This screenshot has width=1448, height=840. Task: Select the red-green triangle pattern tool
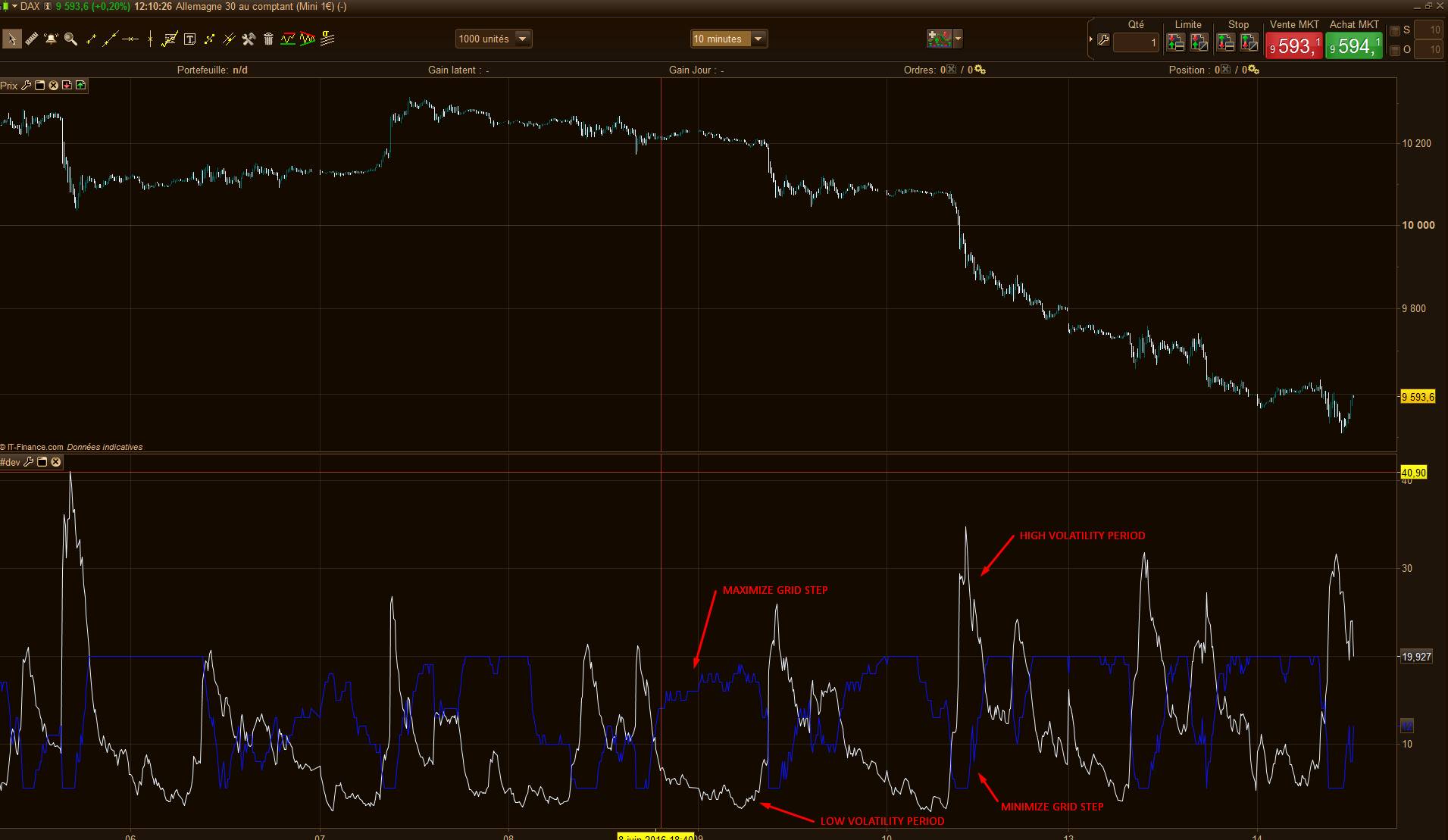[308, 39]
